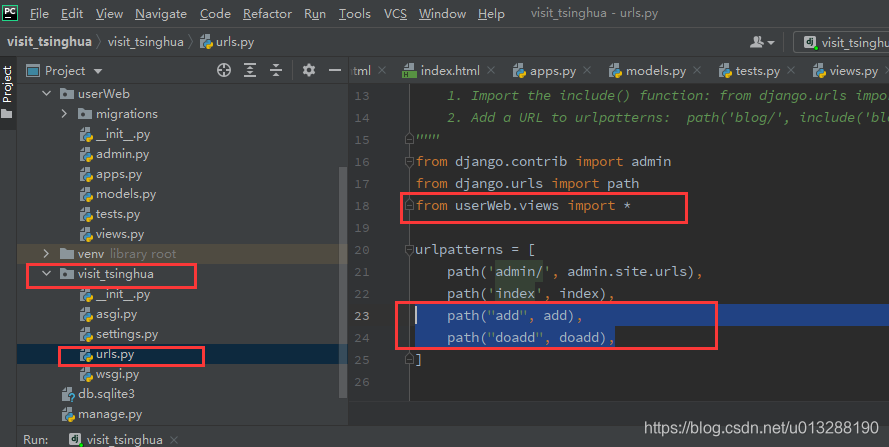Image resolution: width=889 pixels, height=447 pixels.
Task: Expand the venv library root folder
Action: click(46, 254)
